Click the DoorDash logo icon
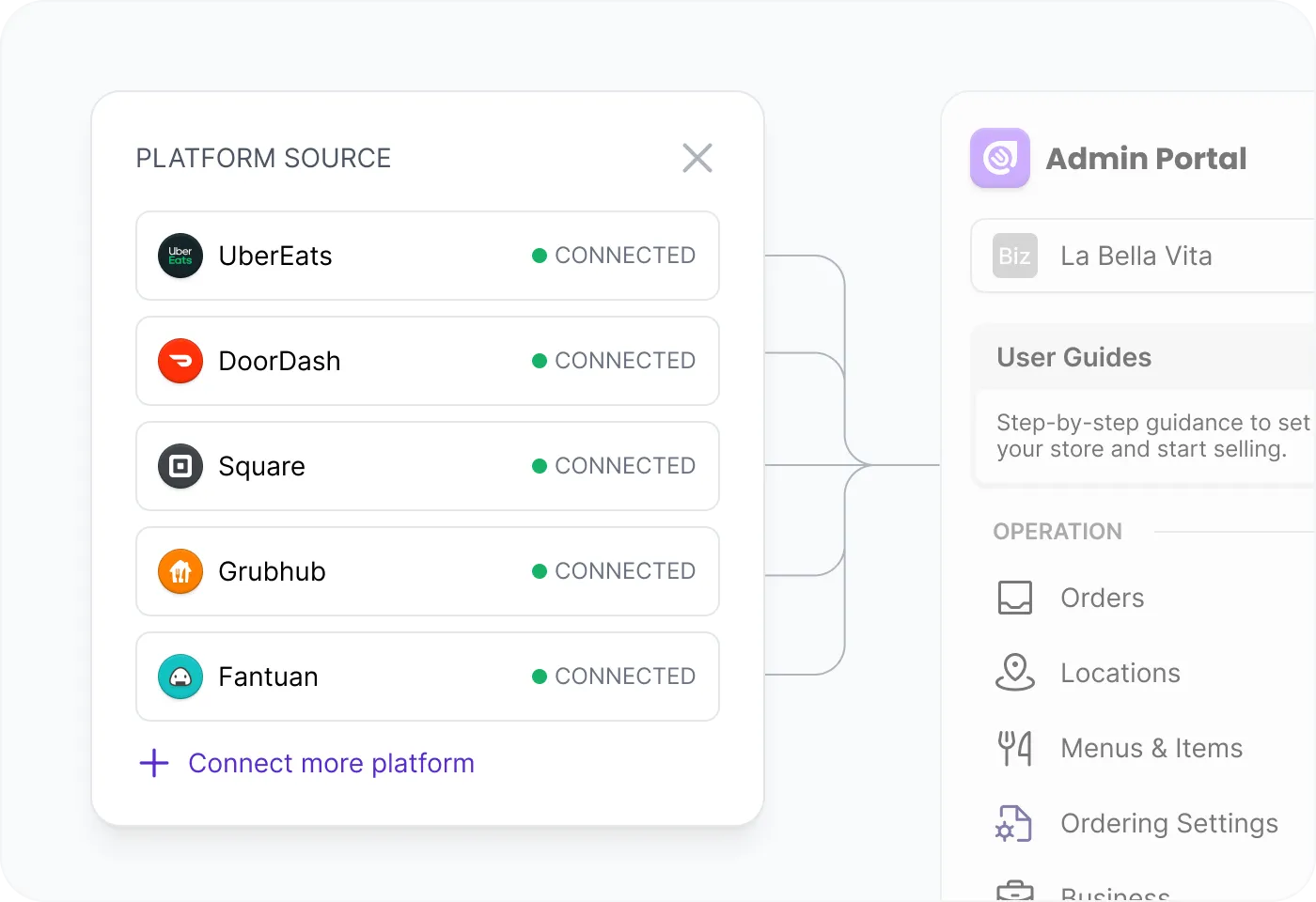 click(180, 361)
